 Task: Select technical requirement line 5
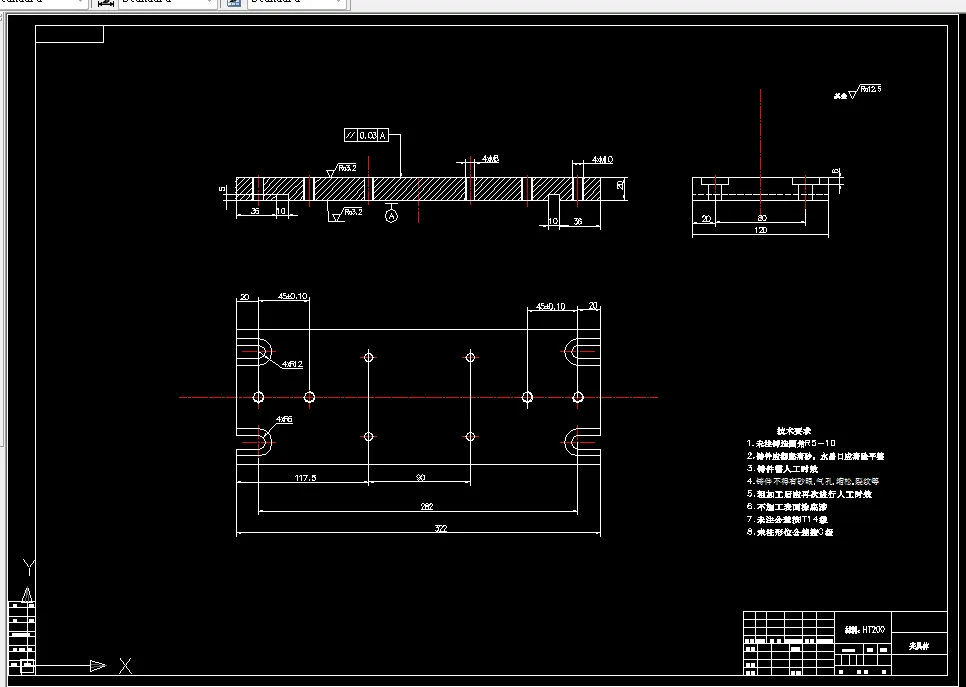(809, 494)
